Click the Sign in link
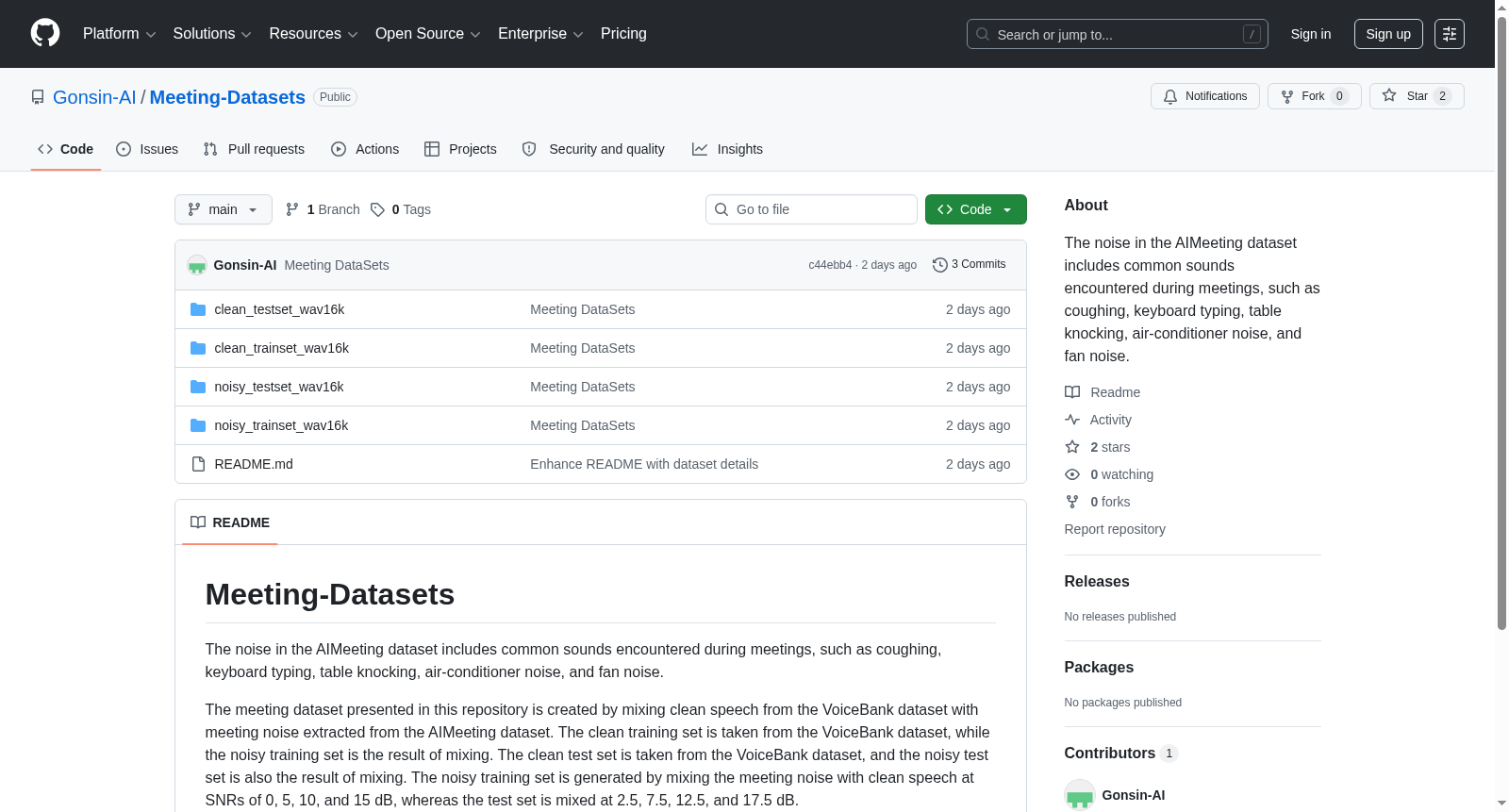Image resolution: width=1509 pixels, height=812 pixels. point(1311,34)
